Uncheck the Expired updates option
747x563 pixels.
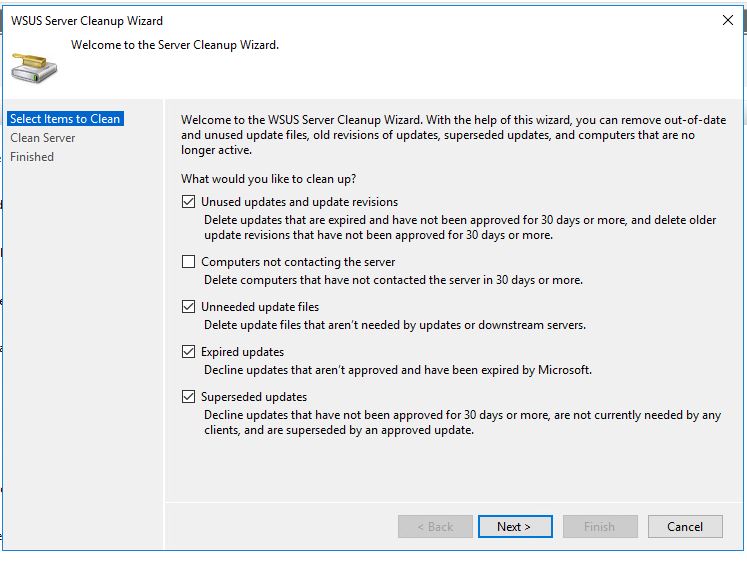[x=188, y=352]
